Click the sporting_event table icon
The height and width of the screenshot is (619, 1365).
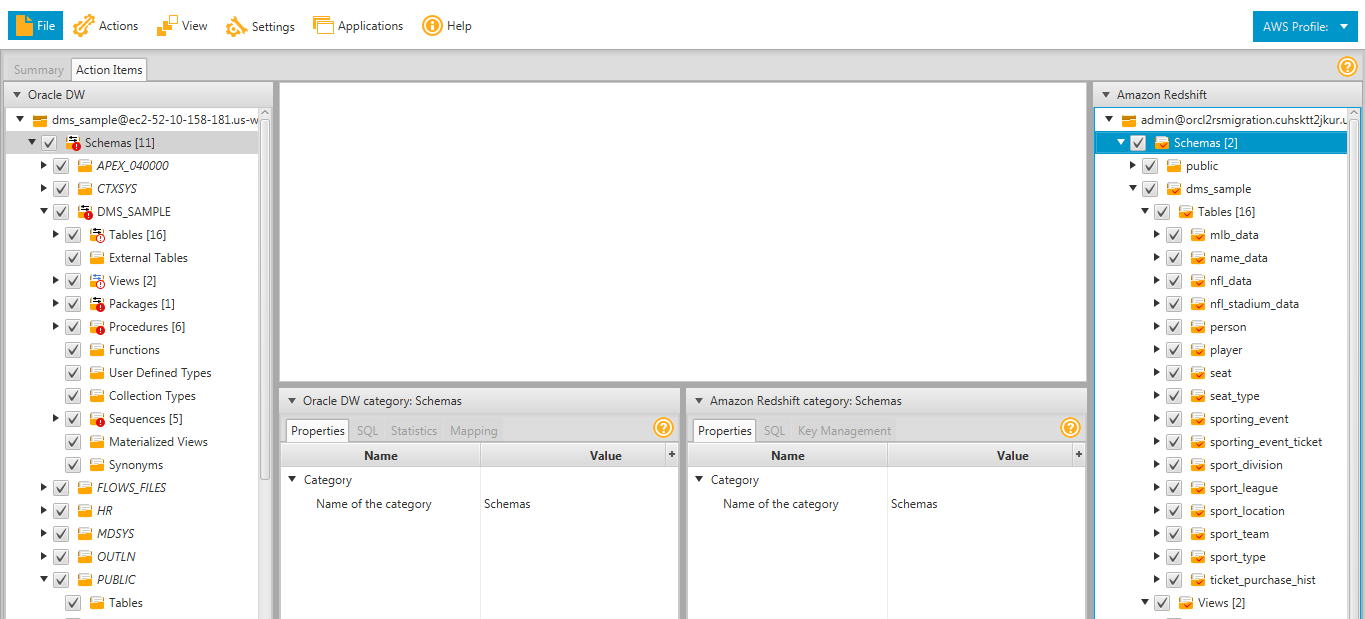(1198, 419)
